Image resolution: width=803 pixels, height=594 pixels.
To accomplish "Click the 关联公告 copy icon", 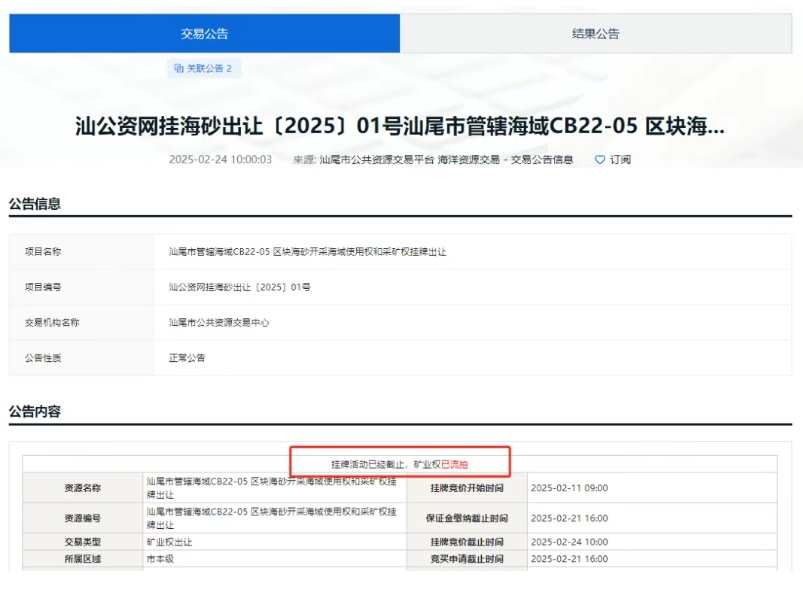I will (x=178, y=69).
